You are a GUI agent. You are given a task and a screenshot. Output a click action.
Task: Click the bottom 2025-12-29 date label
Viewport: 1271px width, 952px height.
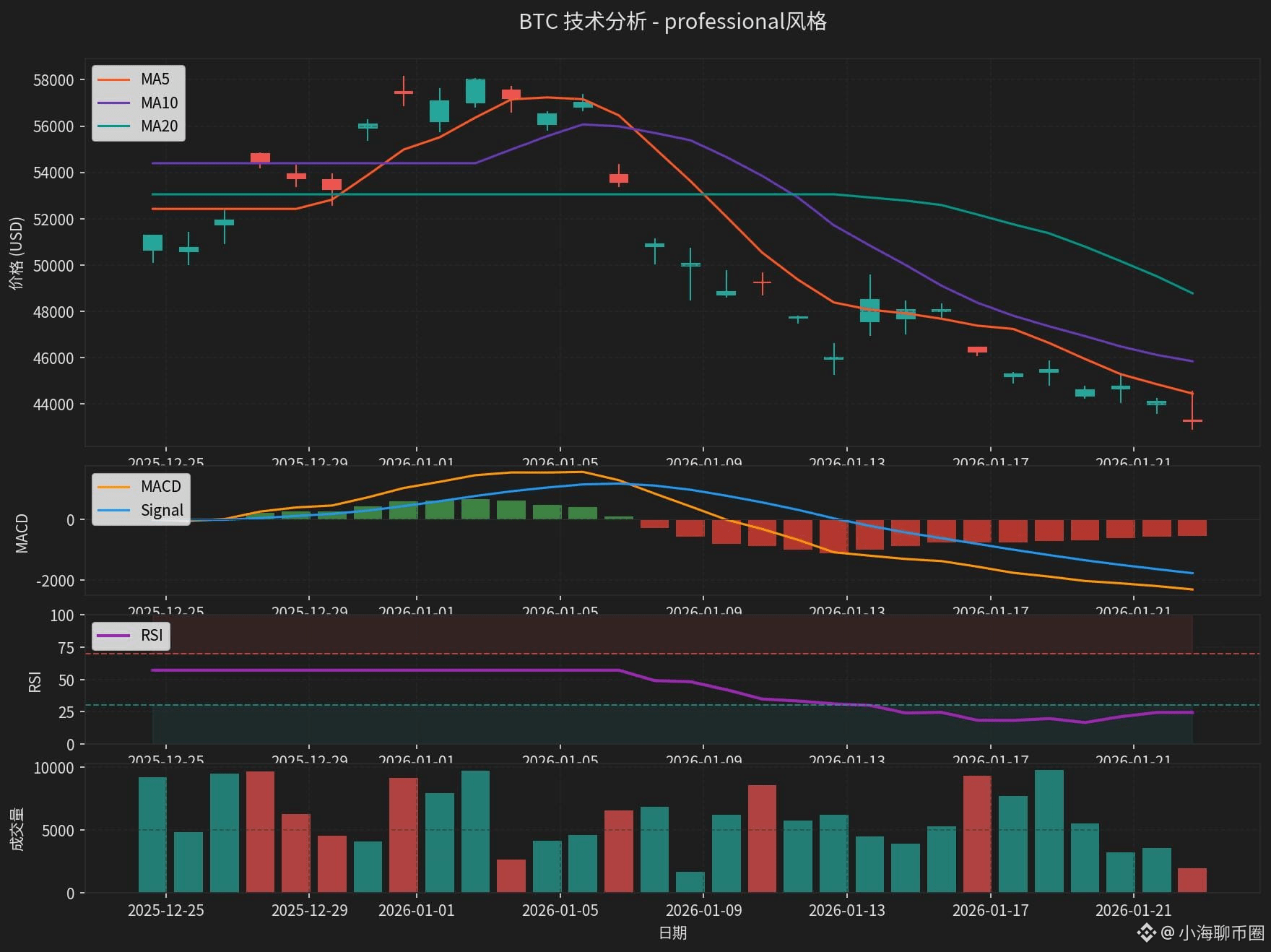point(309,910)
